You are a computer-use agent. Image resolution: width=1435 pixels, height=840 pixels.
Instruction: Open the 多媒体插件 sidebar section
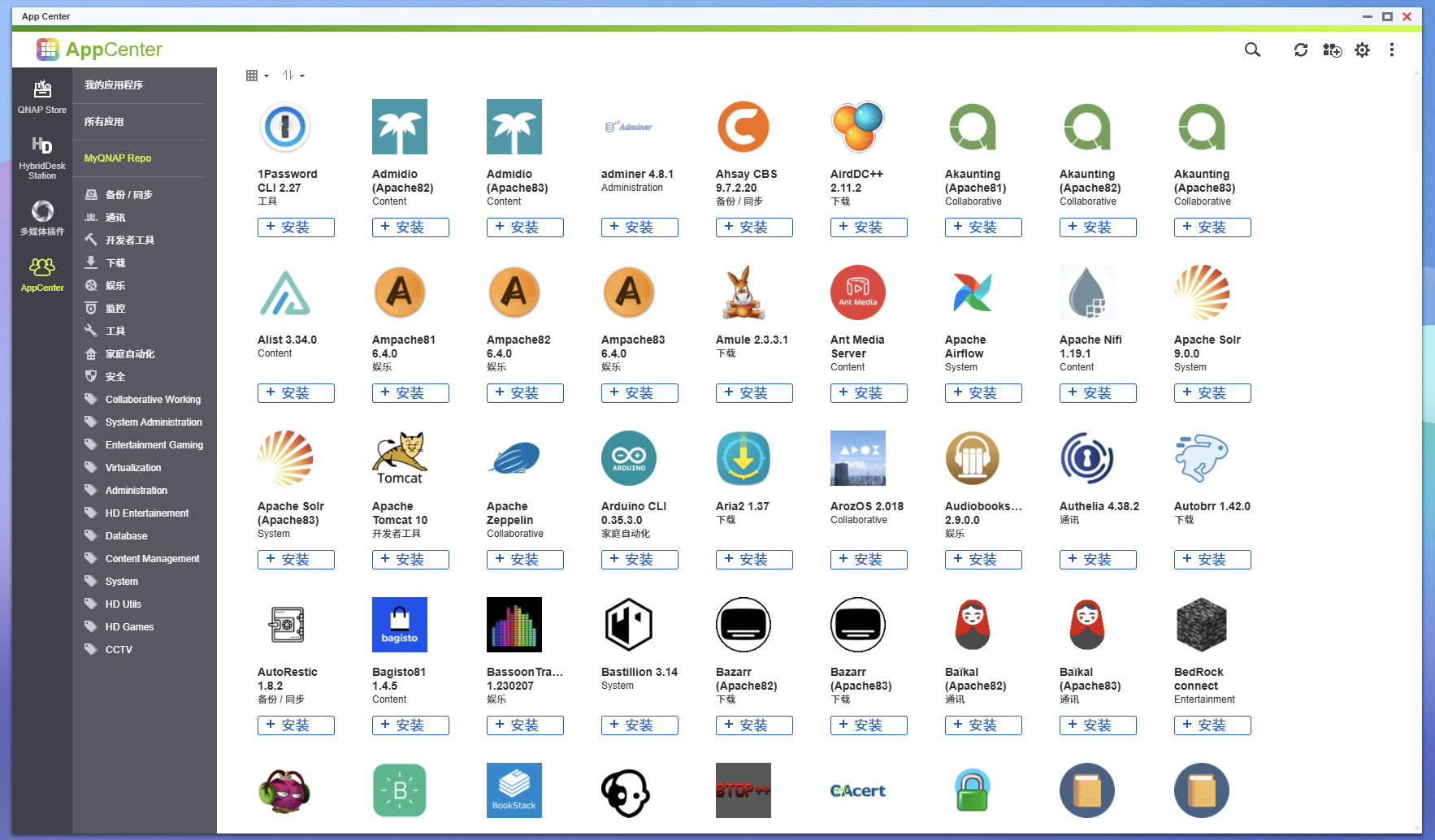pos(42,218)
